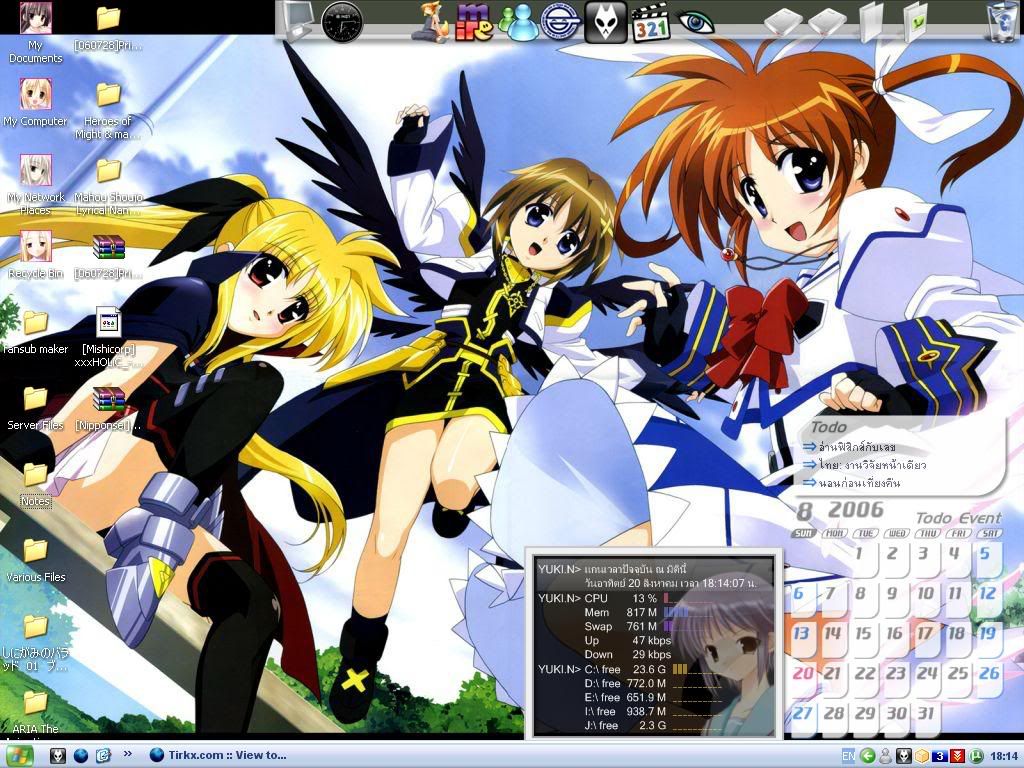Select day 26 on the calendar
Screen dimensions: 1024x768
989,673
